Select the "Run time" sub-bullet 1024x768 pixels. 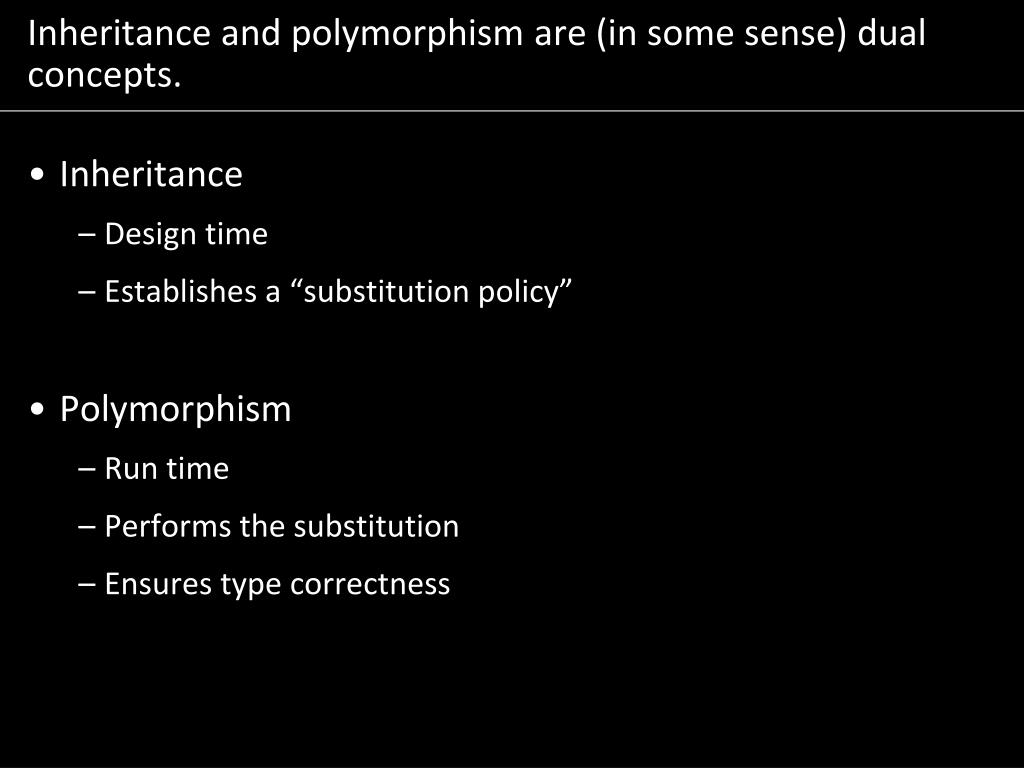tap(167, 469)
